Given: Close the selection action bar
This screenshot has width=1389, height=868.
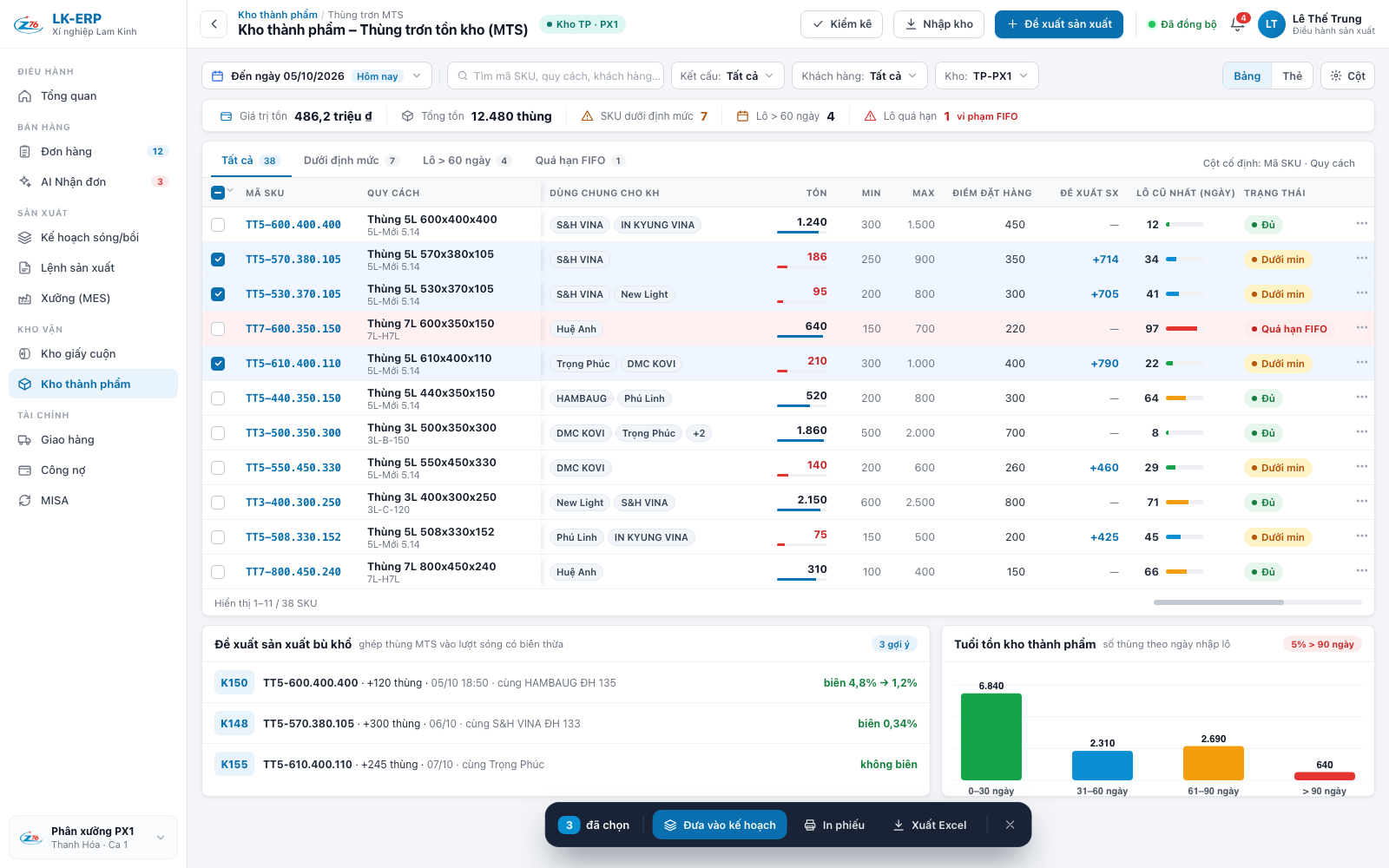Looking at the screenshot, I should [1010, 825].
